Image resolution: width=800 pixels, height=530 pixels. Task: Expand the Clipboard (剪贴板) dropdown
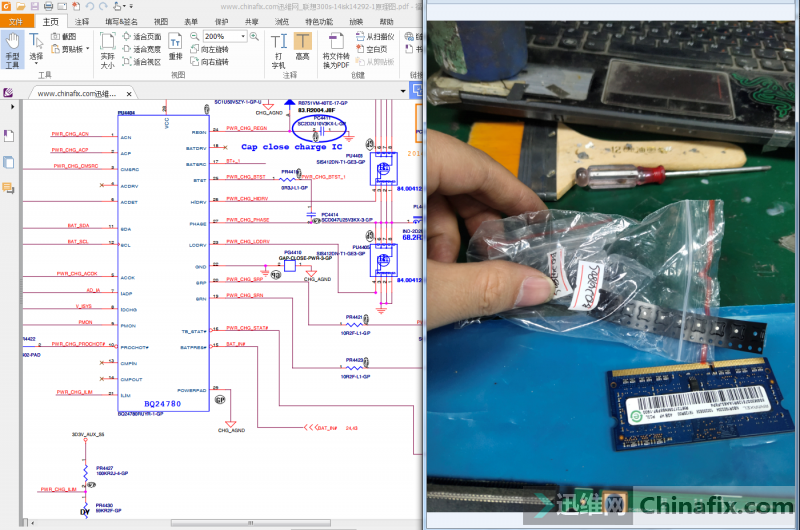(x=87, y=48)
